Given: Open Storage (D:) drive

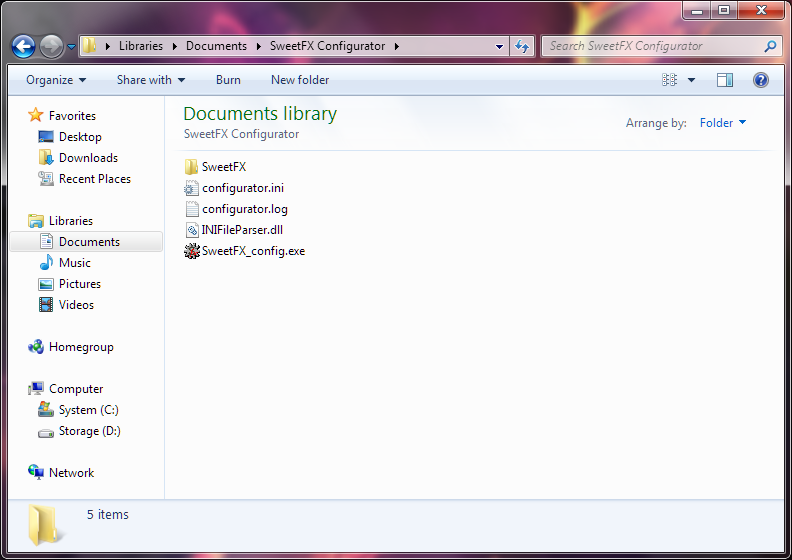Looking at the screenshot, I should pos(90,431).
